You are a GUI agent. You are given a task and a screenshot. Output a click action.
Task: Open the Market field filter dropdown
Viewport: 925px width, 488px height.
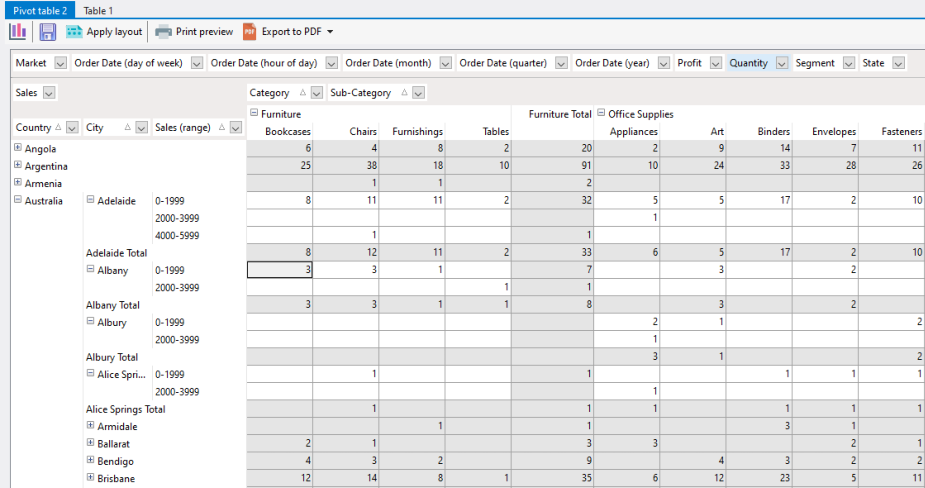click(60, 63)
